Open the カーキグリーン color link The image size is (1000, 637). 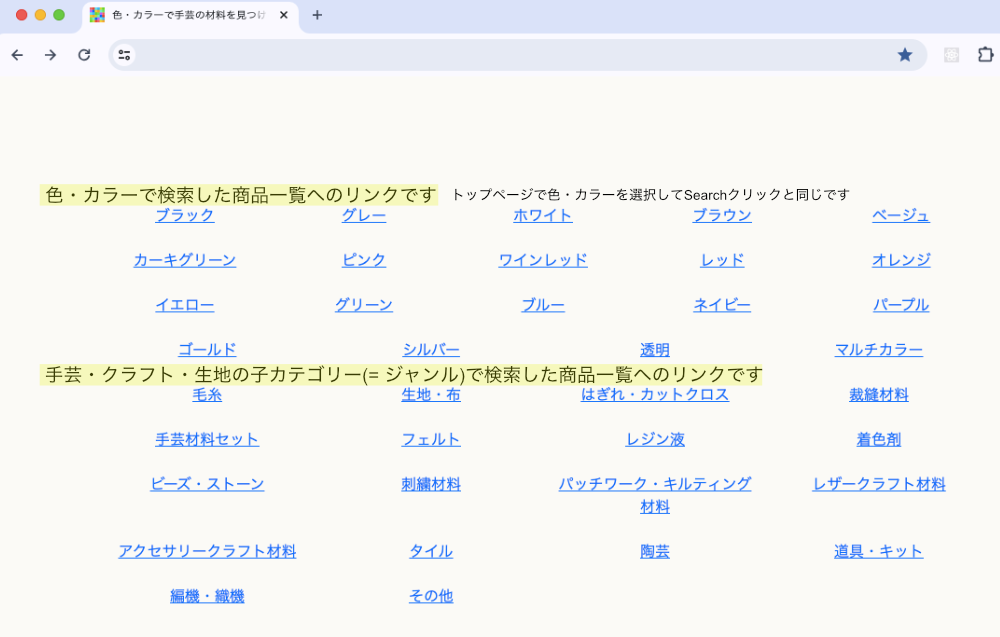(x=185, y=260)
